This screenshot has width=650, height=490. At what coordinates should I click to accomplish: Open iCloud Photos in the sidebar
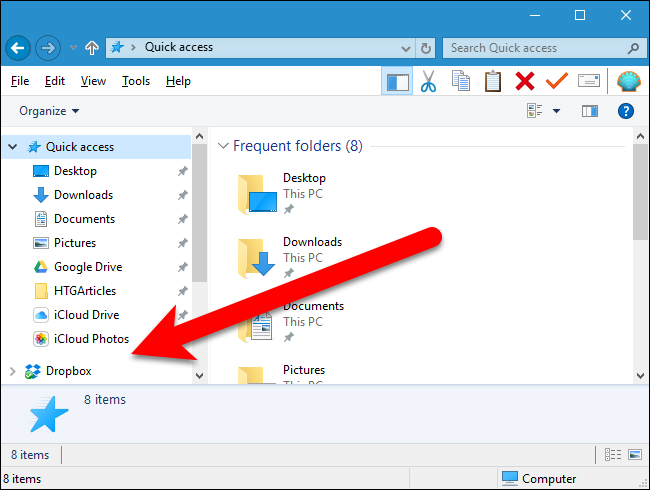[91, 339]
